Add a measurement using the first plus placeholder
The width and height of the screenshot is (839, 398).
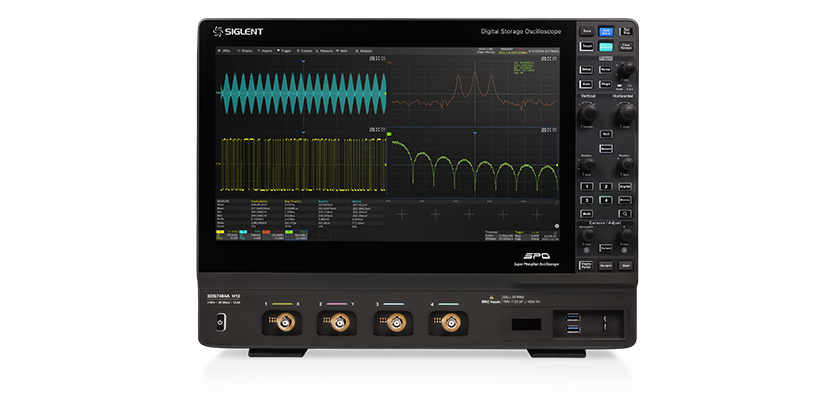(401, 215)
